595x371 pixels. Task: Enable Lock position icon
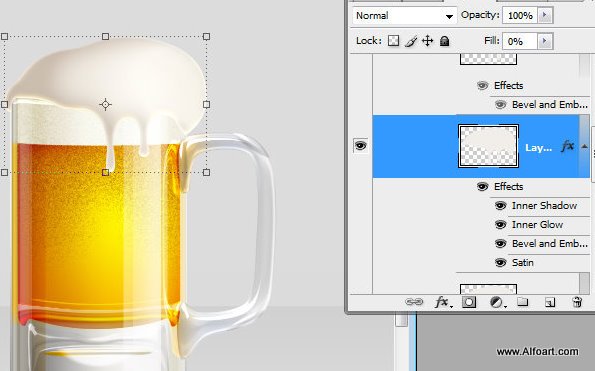428,41
